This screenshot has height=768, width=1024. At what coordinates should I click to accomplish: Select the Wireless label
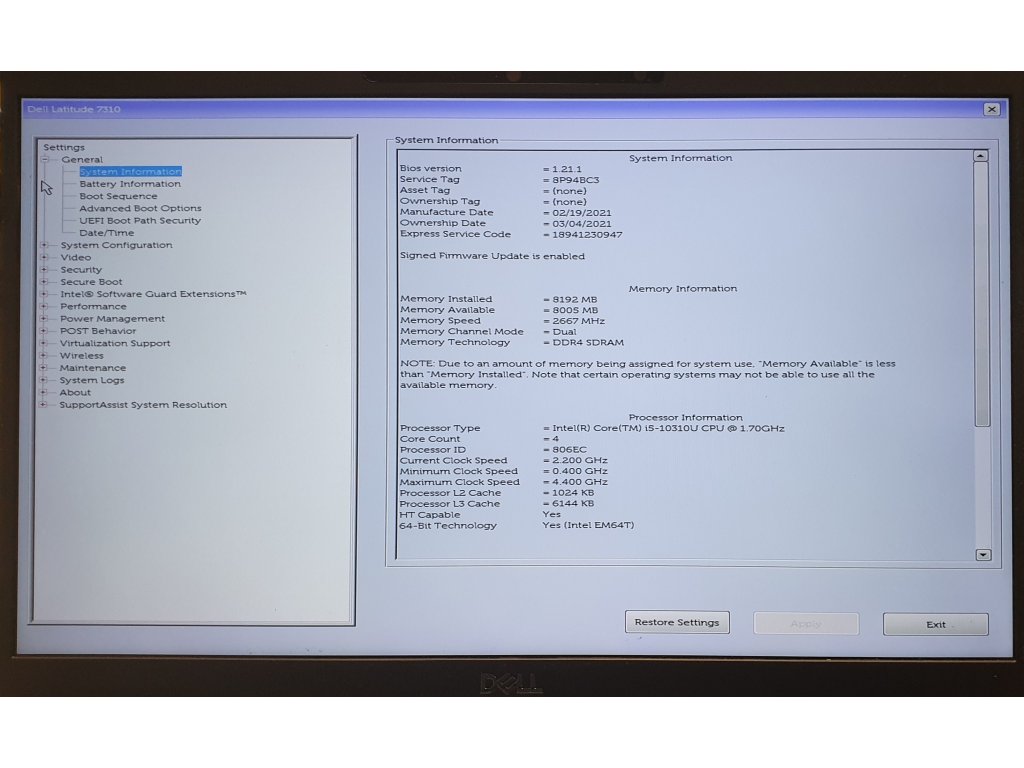[82, 356]
